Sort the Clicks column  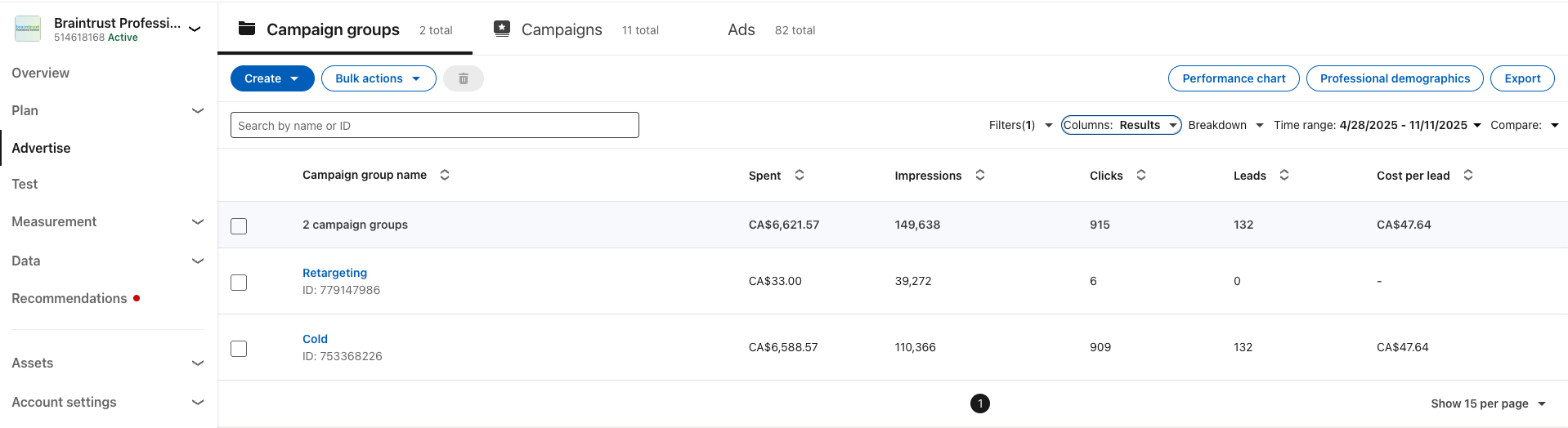[1141, 175]
